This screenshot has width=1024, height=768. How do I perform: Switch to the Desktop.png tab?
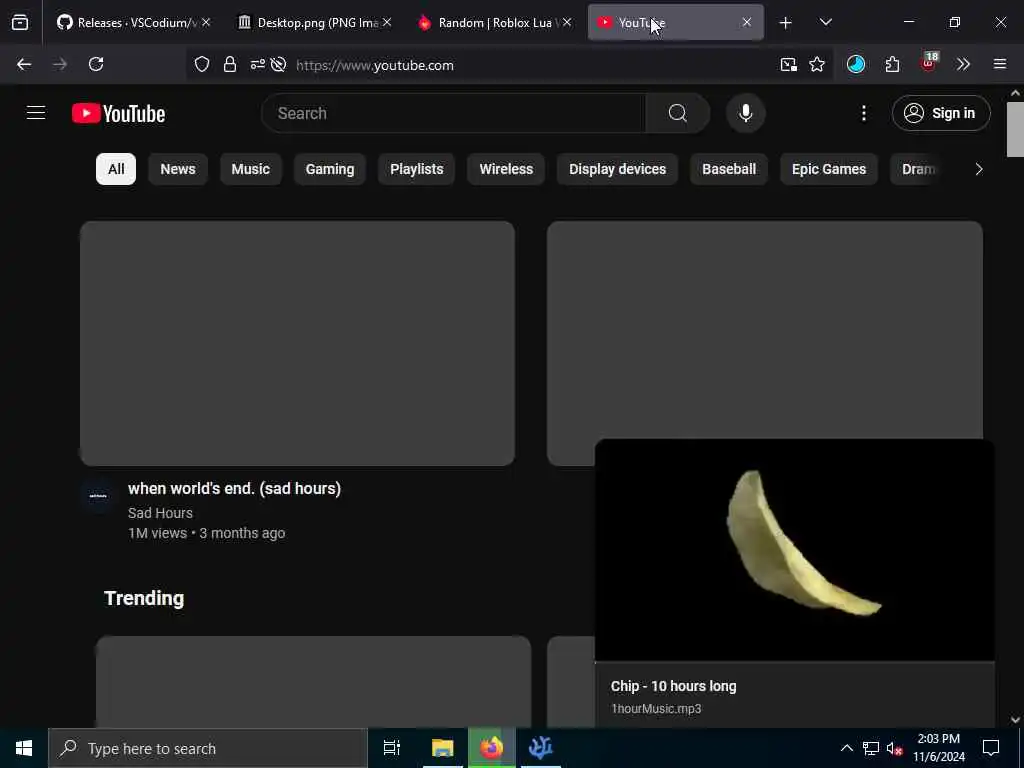pyautogui.click(x=313, y=23)
